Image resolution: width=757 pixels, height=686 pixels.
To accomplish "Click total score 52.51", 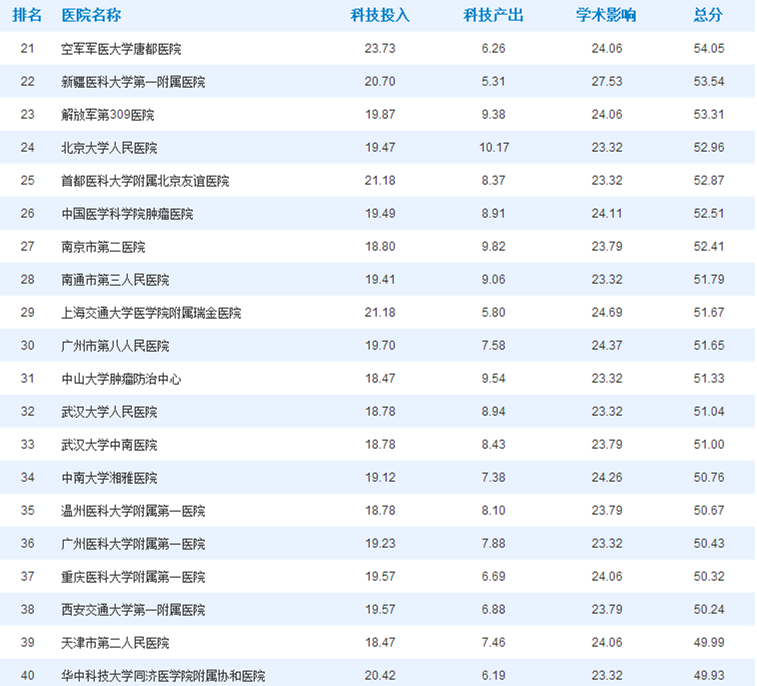I will tap(709, 213).
